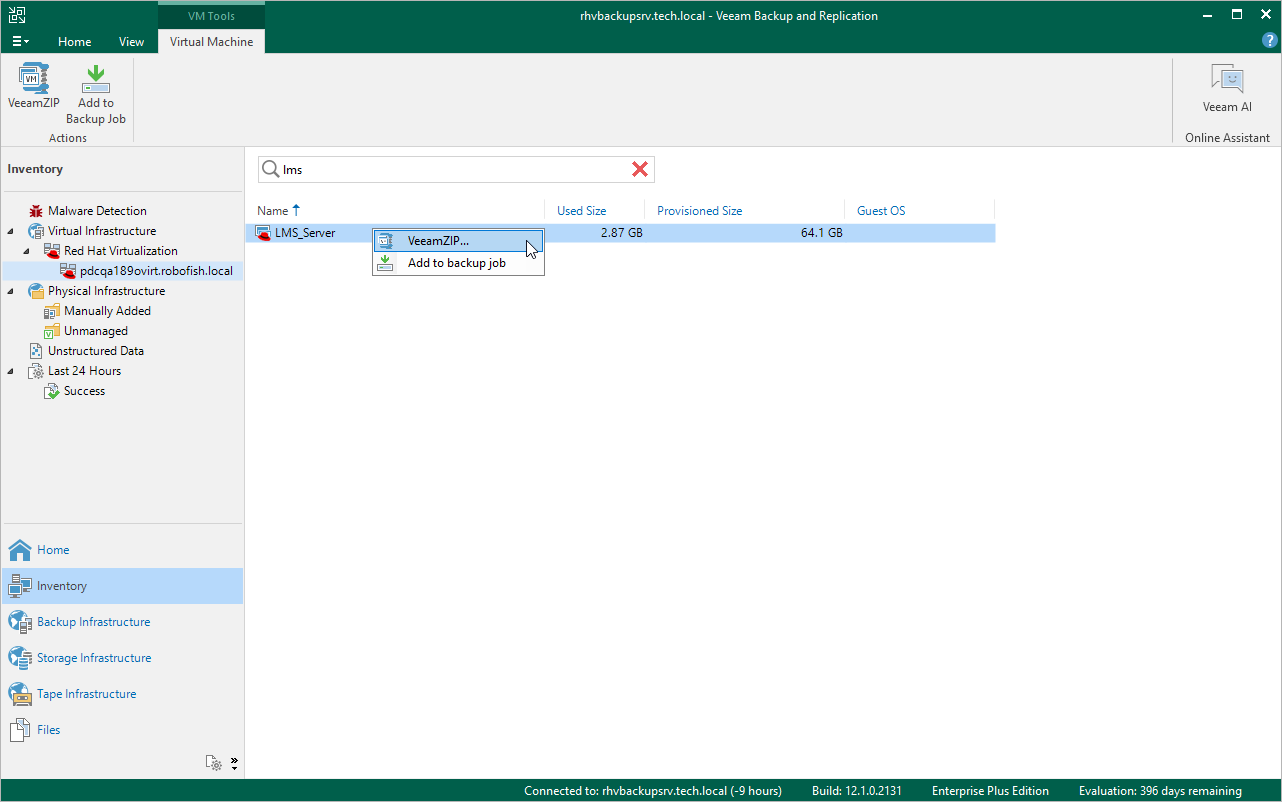Select the Manually Added tree item
1282x802 pixels.
coord(107,311)
